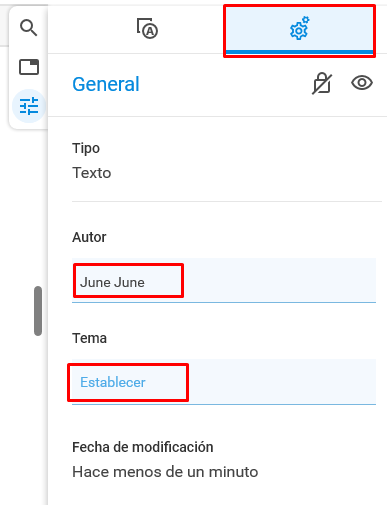387x505 pixels.
Task: Select the Tipo label
Action: tap(86, 148)
